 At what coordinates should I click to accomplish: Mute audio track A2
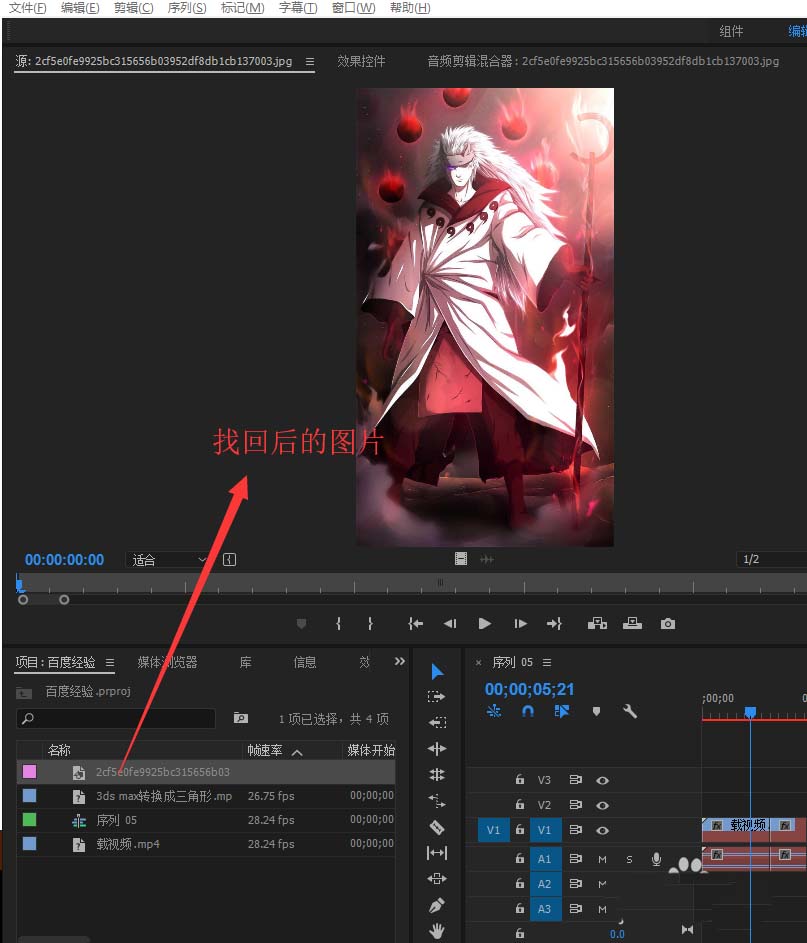(x=602, y=884)
